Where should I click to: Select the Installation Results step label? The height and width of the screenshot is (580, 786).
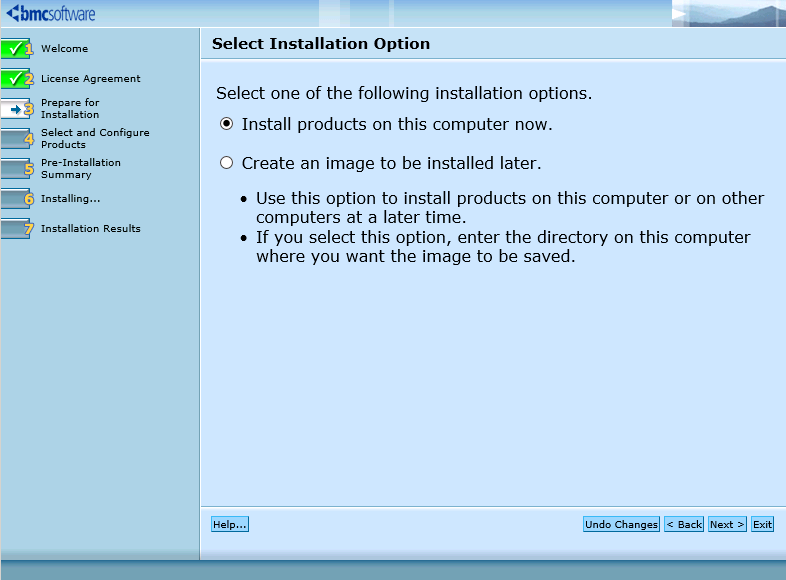91,229
